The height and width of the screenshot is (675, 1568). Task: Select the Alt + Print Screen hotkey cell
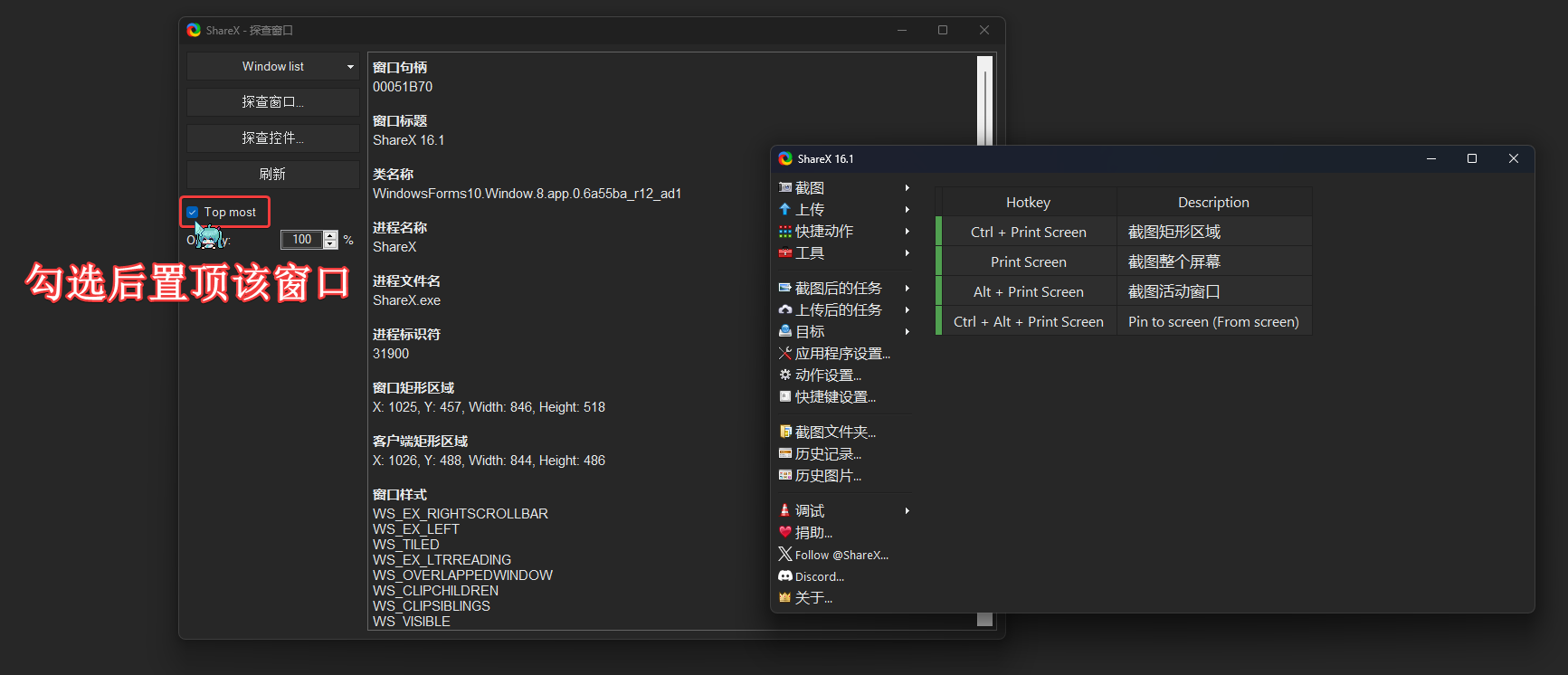tap(1028, 291)
